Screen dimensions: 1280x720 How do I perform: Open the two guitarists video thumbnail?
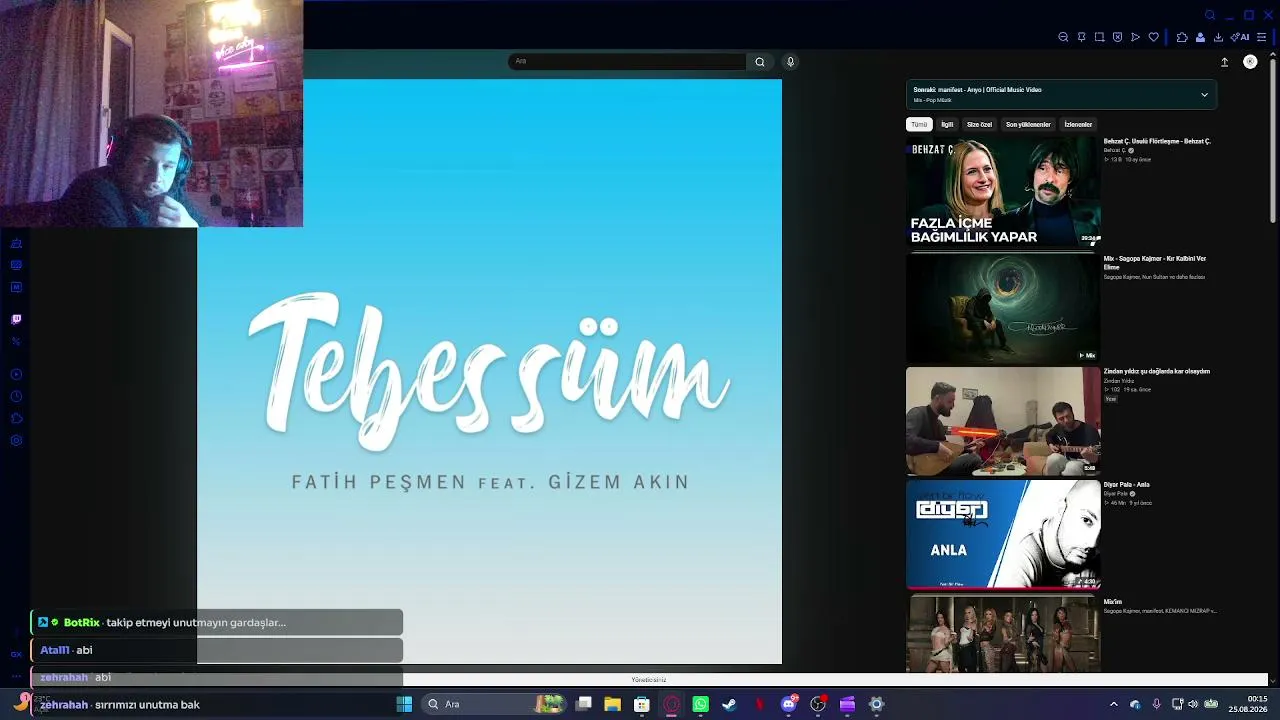[1003, 421]
